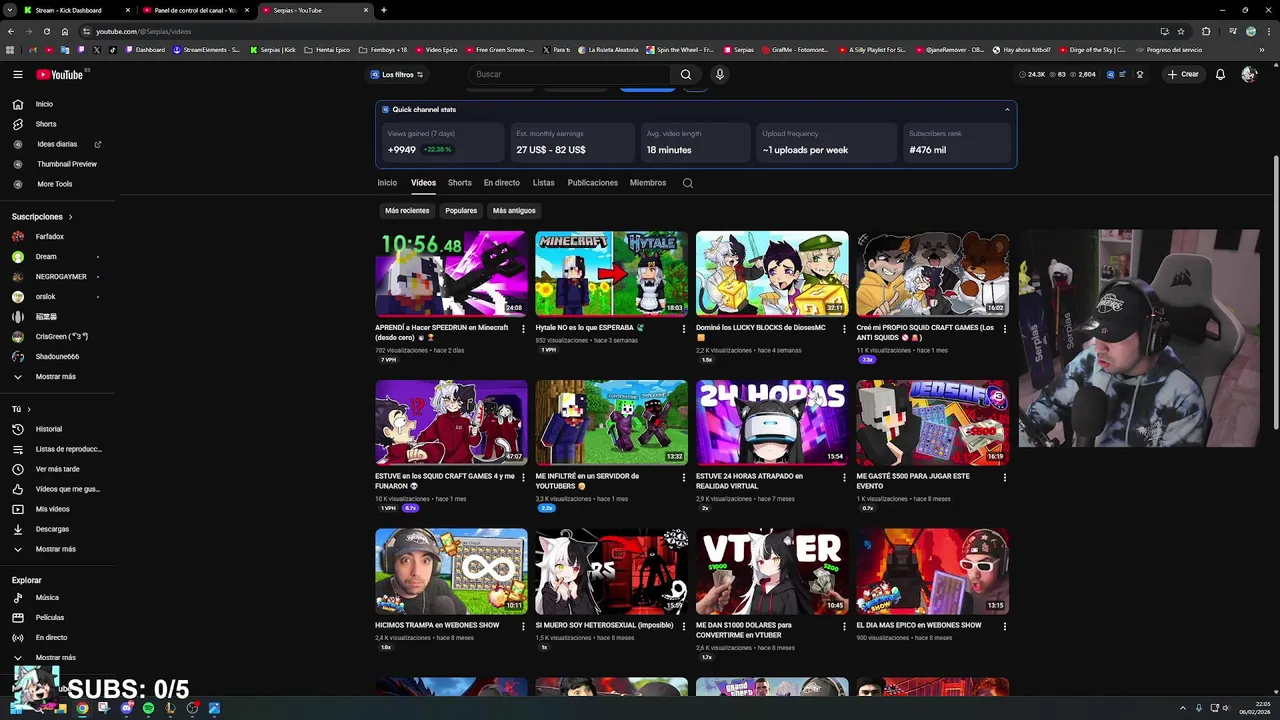Open Spotify from the Windows taskbar

pyautogui.click(x=148, y=708)
